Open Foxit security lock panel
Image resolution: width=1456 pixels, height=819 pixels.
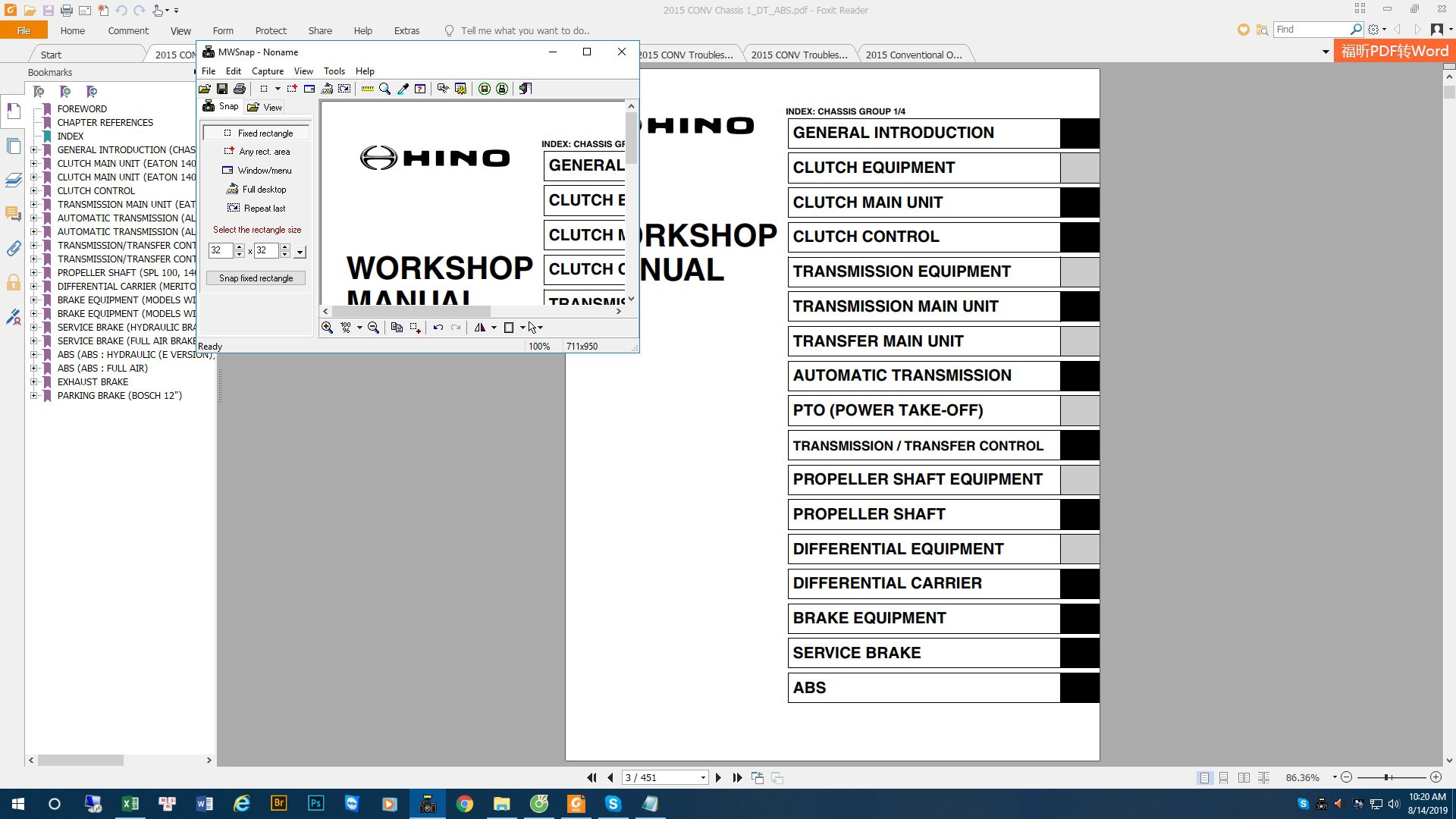click(14, 283)
